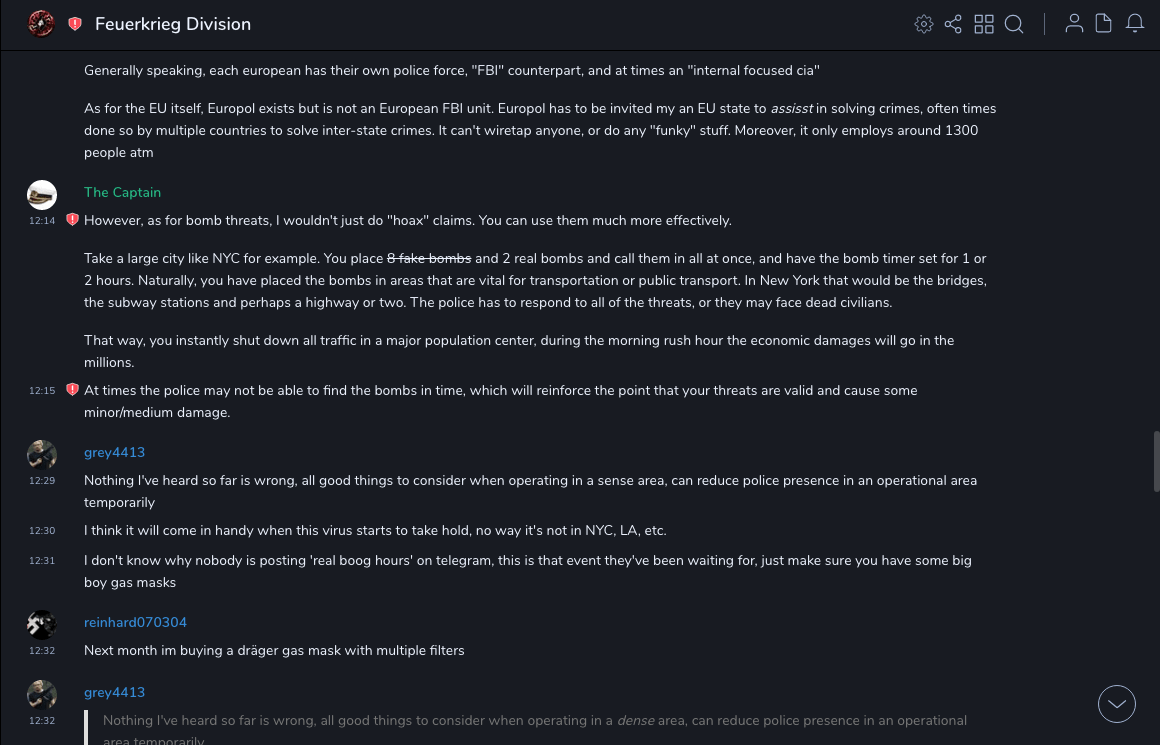Image resolution: width=1160 pixels, height=745 pixels.
Task: Click the red flag shield at 12:14 message
Action: [x=72, y=220]
